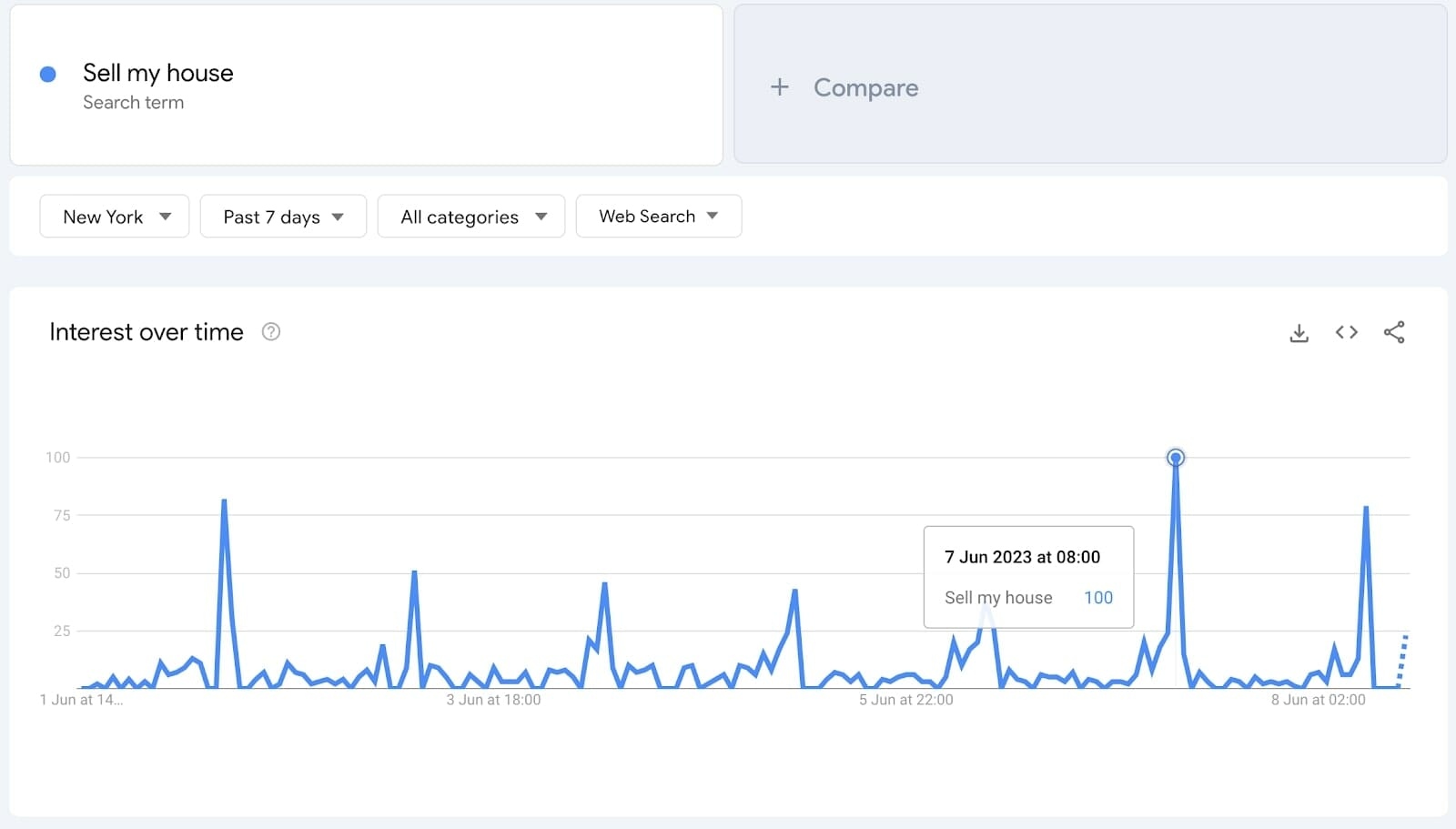Click the 3 Jun at 18:00 axis label
Viewport: 1456px width, 829px height.
point(493,700)
